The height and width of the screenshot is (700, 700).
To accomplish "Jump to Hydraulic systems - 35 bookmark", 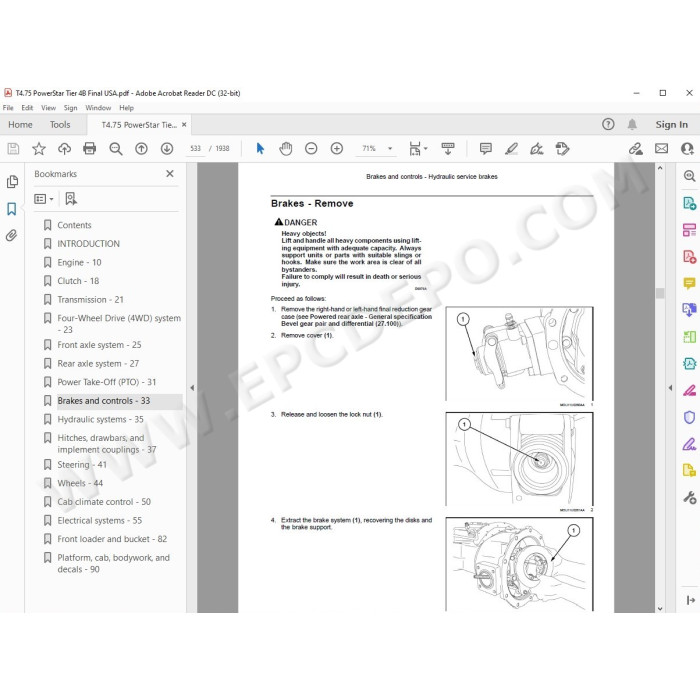I will click(x=100, y=420).
